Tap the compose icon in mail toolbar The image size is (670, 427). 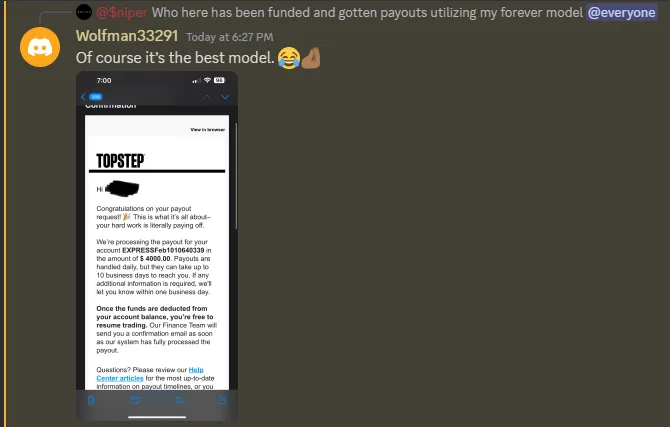pyautogui.click(x=222, y=400)
